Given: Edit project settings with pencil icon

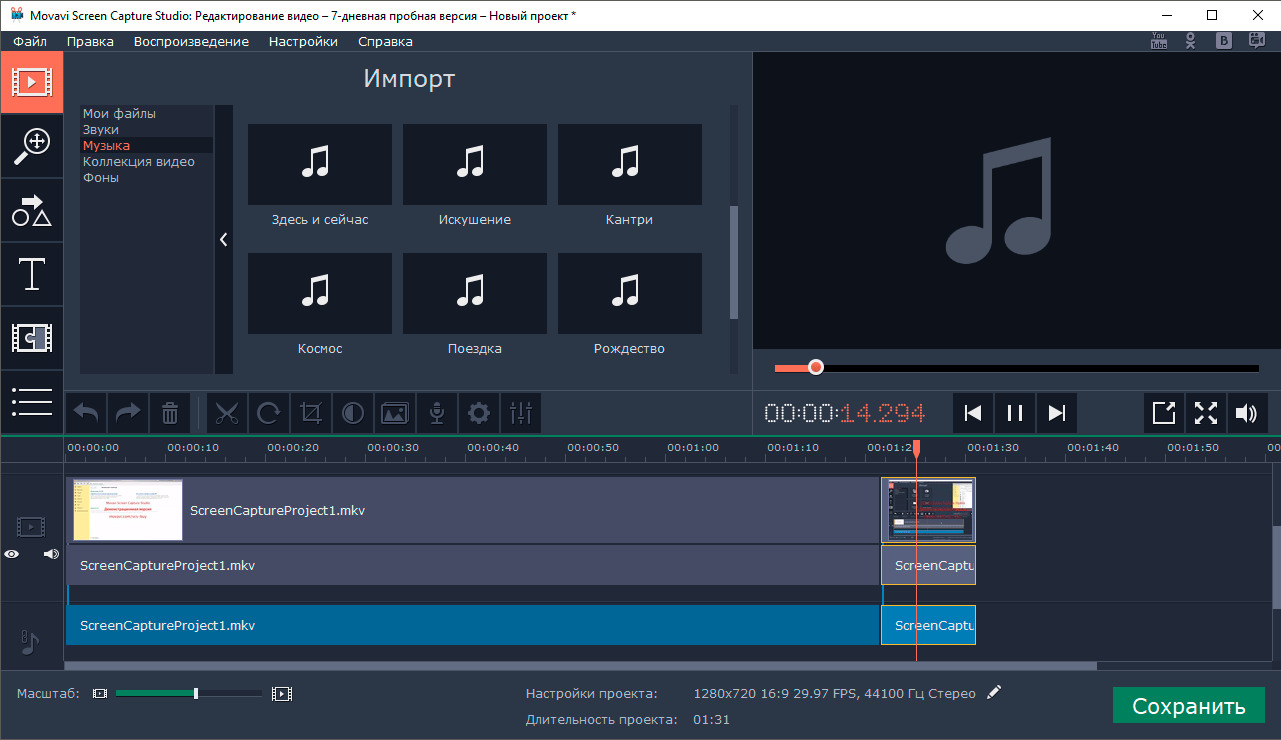Looking at the screenshot, I should pyautogui.click(x=993, y=692).
